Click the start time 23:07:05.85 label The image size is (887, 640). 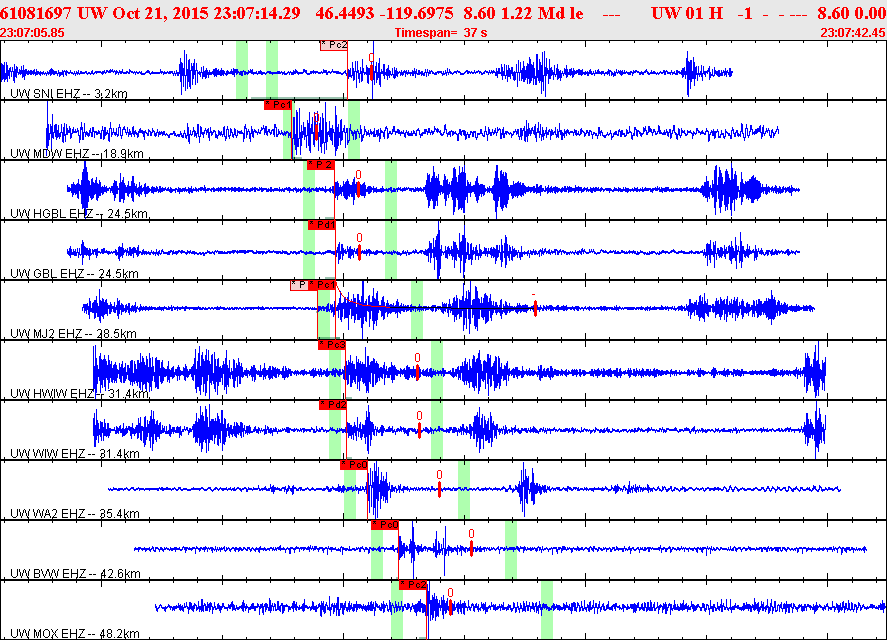point(32,33)
